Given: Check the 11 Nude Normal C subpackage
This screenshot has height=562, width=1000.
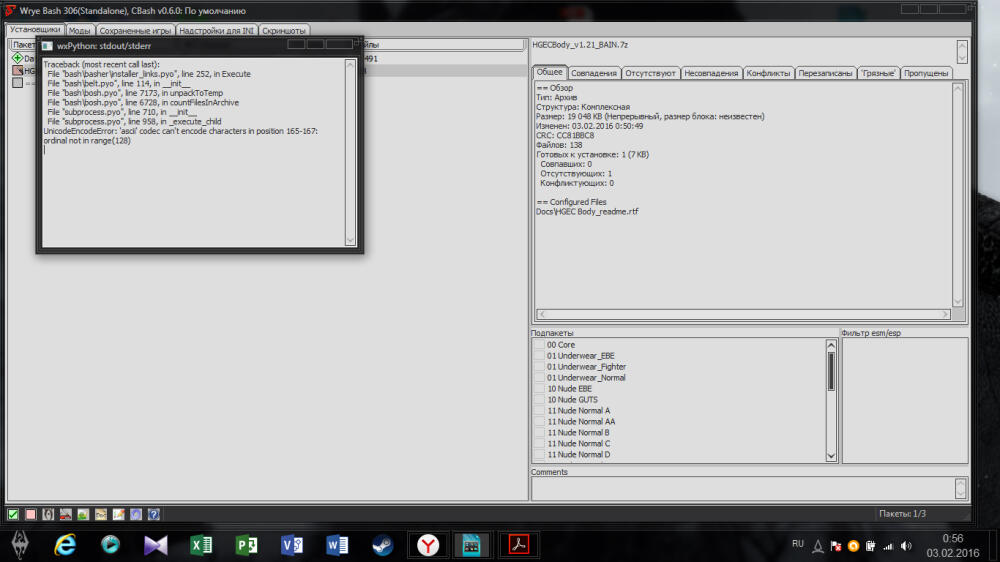Looking at the screenshot, I should (x=540, y=443).
